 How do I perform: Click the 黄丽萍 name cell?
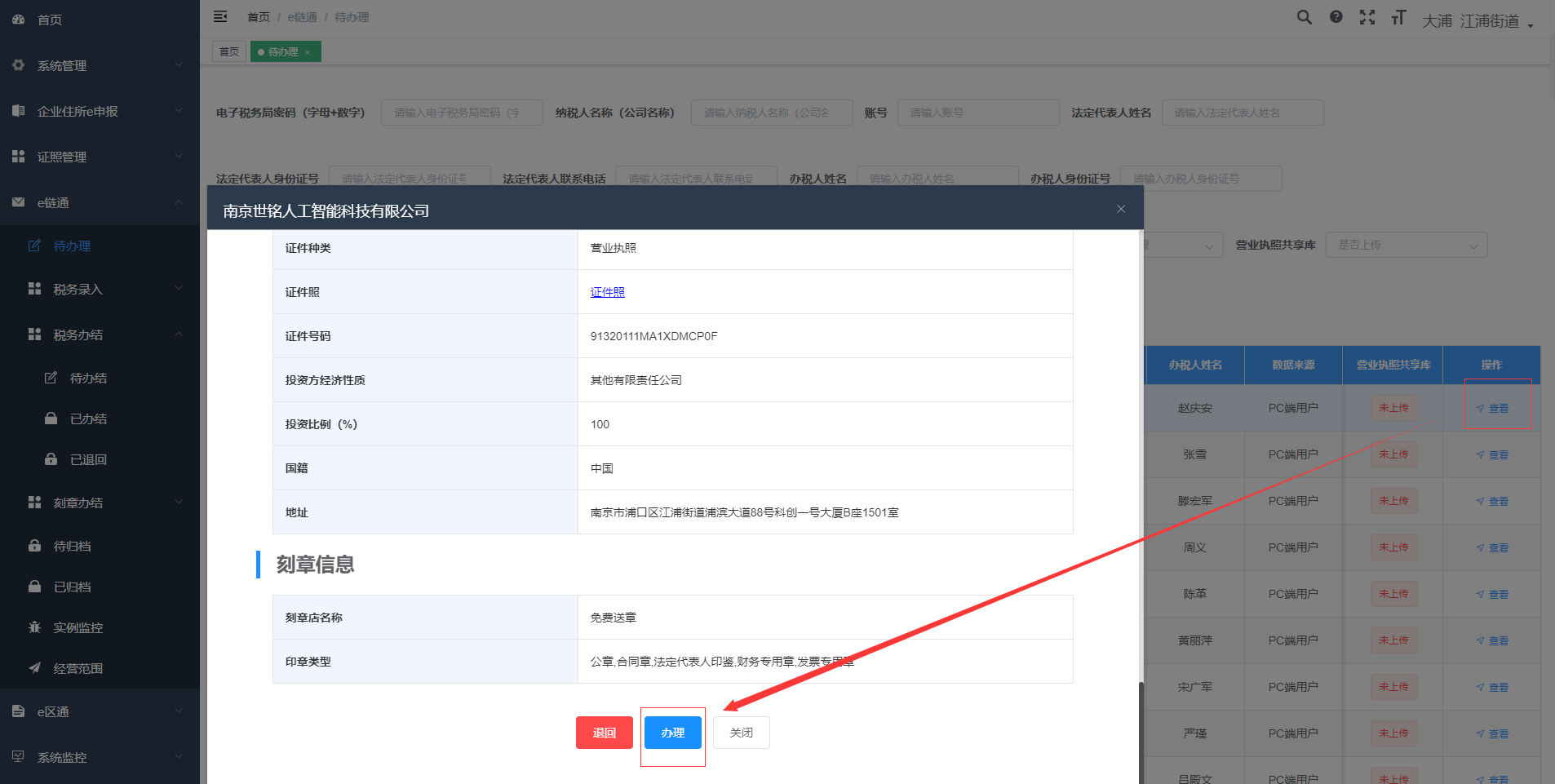click(1195, 640)
